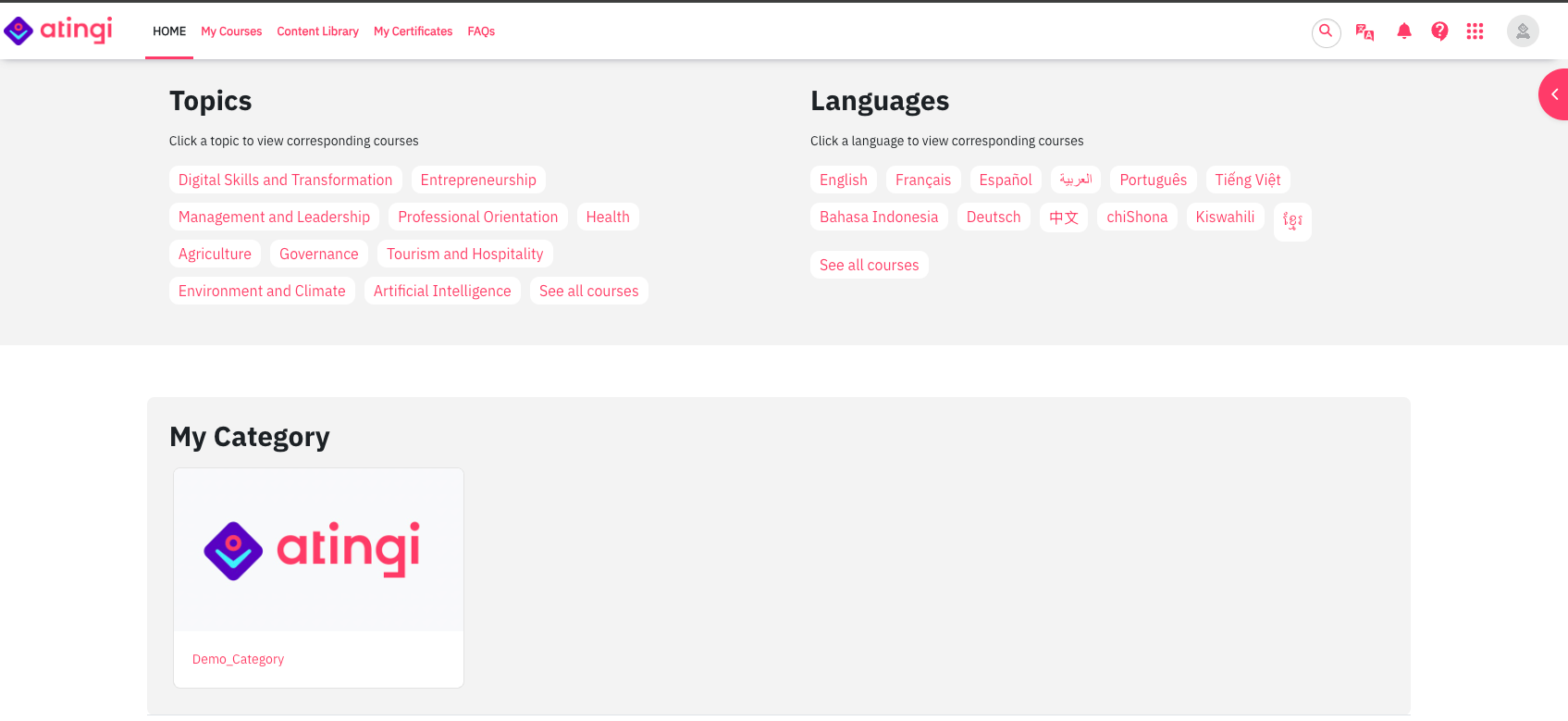Click the atingi logo in header
This screenshot has height=721, width=1568.
click(x=58, y=31)
